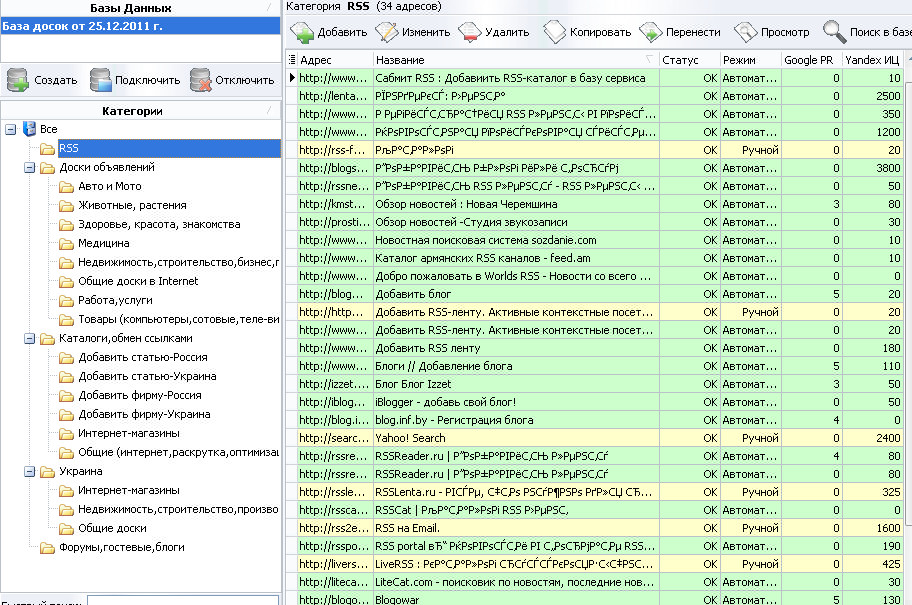Click the Поиск в базе magnifier icon

point(834,32)
